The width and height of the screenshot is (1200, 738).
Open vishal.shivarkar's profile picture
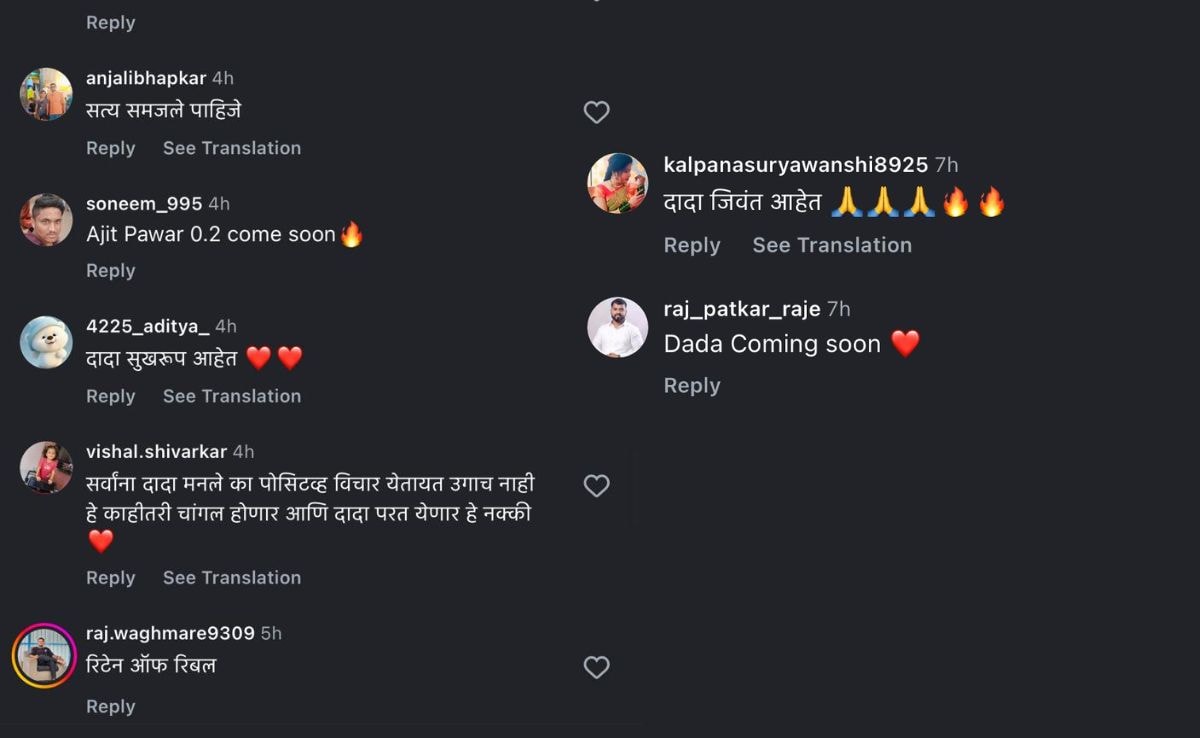tap(46, 467)
